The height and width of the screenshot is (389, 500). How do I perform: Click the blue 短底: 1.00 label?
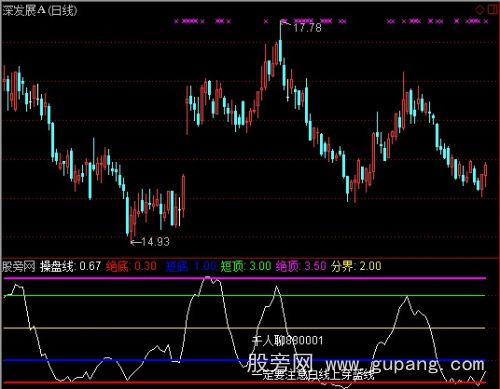click(191, 266)
